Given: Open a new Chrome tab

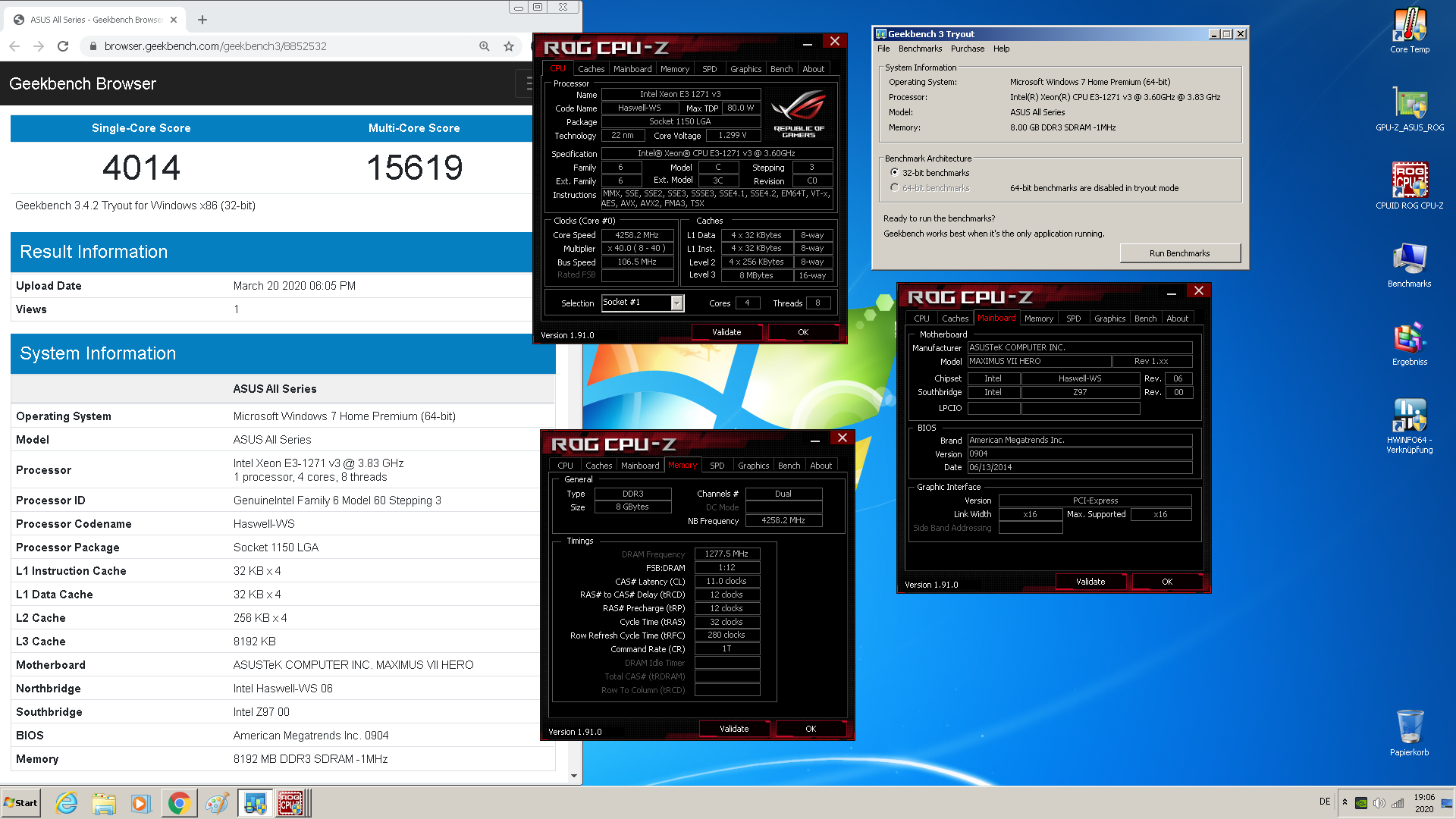Looking at the screenshot, I should point(202,20).
